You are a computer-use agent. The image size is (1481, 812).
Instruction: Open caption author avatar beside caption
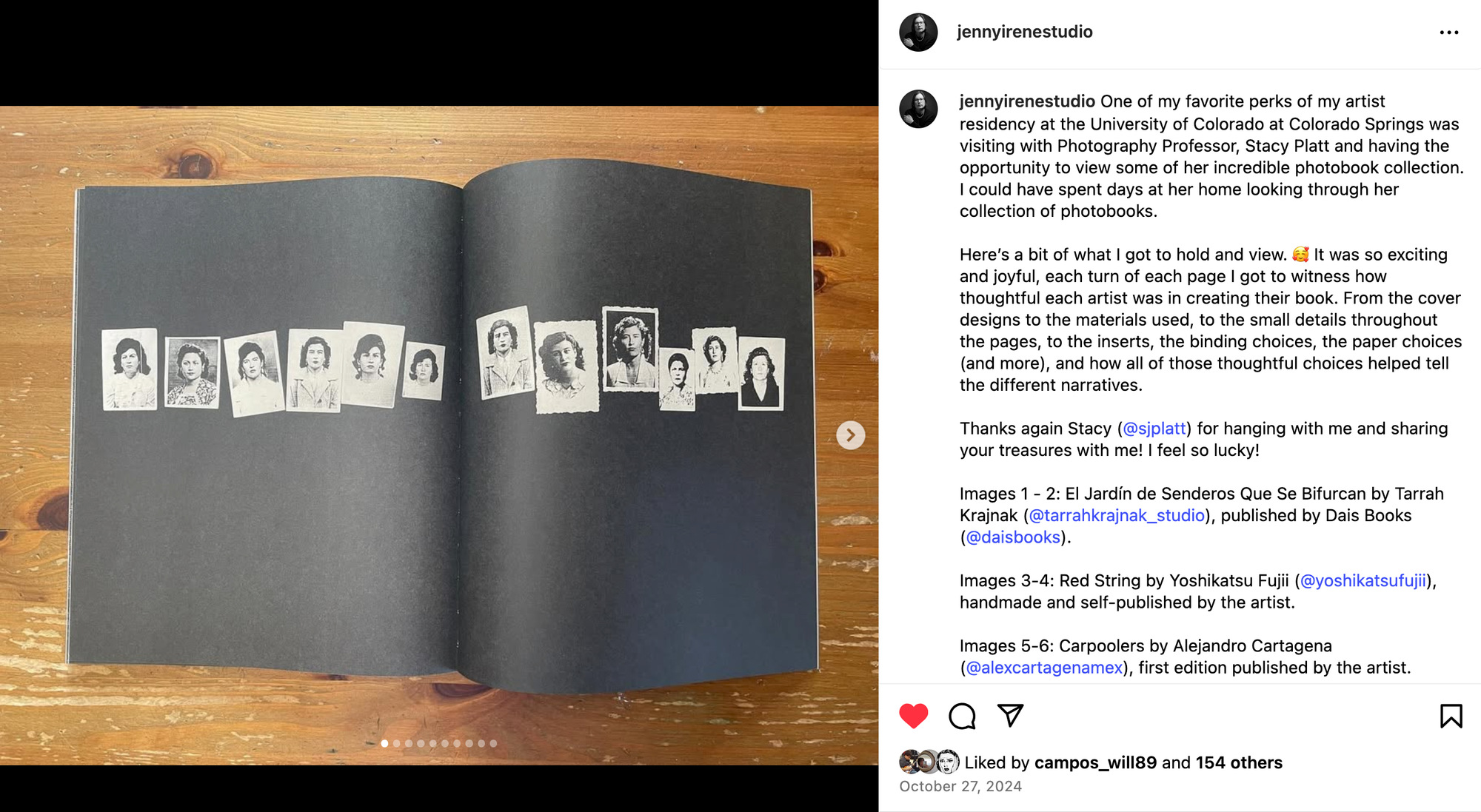(x=918, y=109)
